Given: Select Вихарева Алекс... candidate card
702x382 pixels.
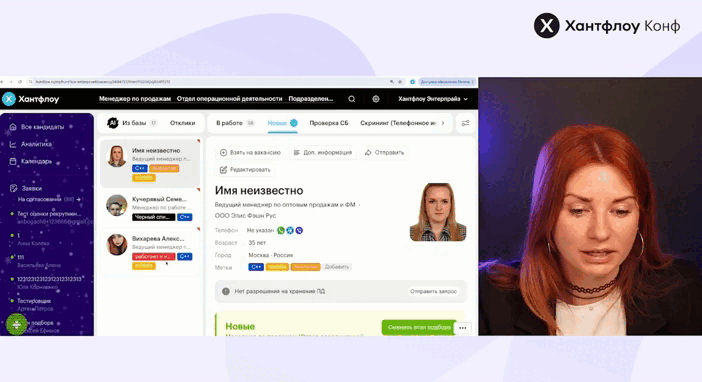Looking at the screenshot, I should [x=150, y=251].
